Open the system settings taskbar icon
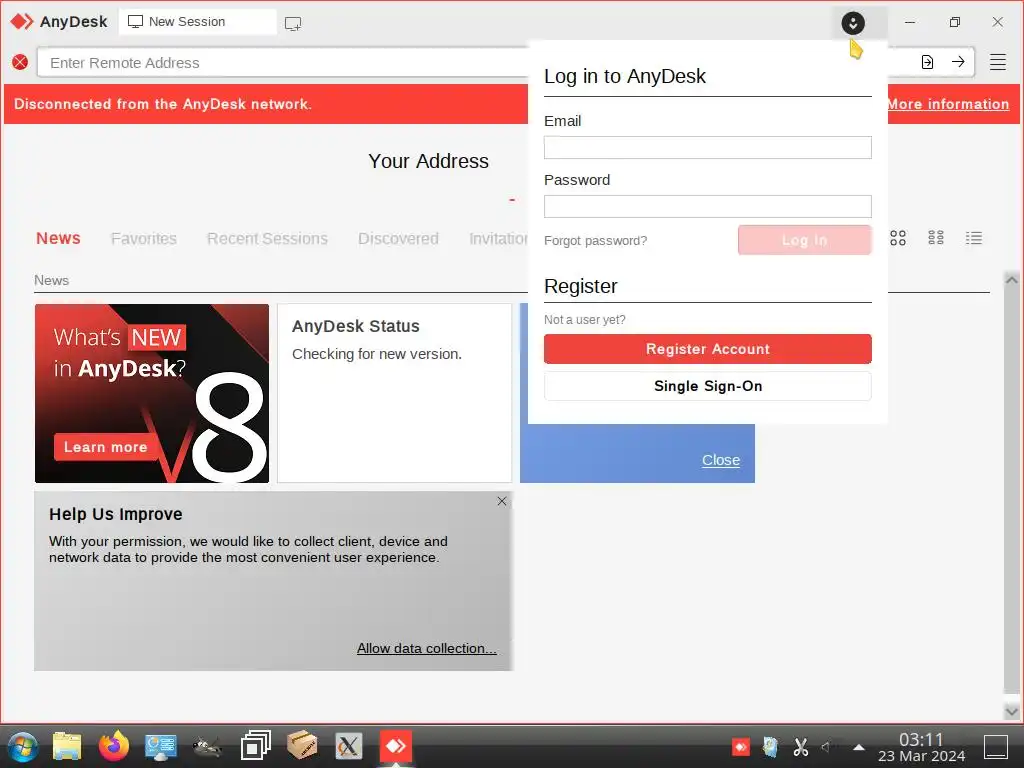 click(161, 746)
